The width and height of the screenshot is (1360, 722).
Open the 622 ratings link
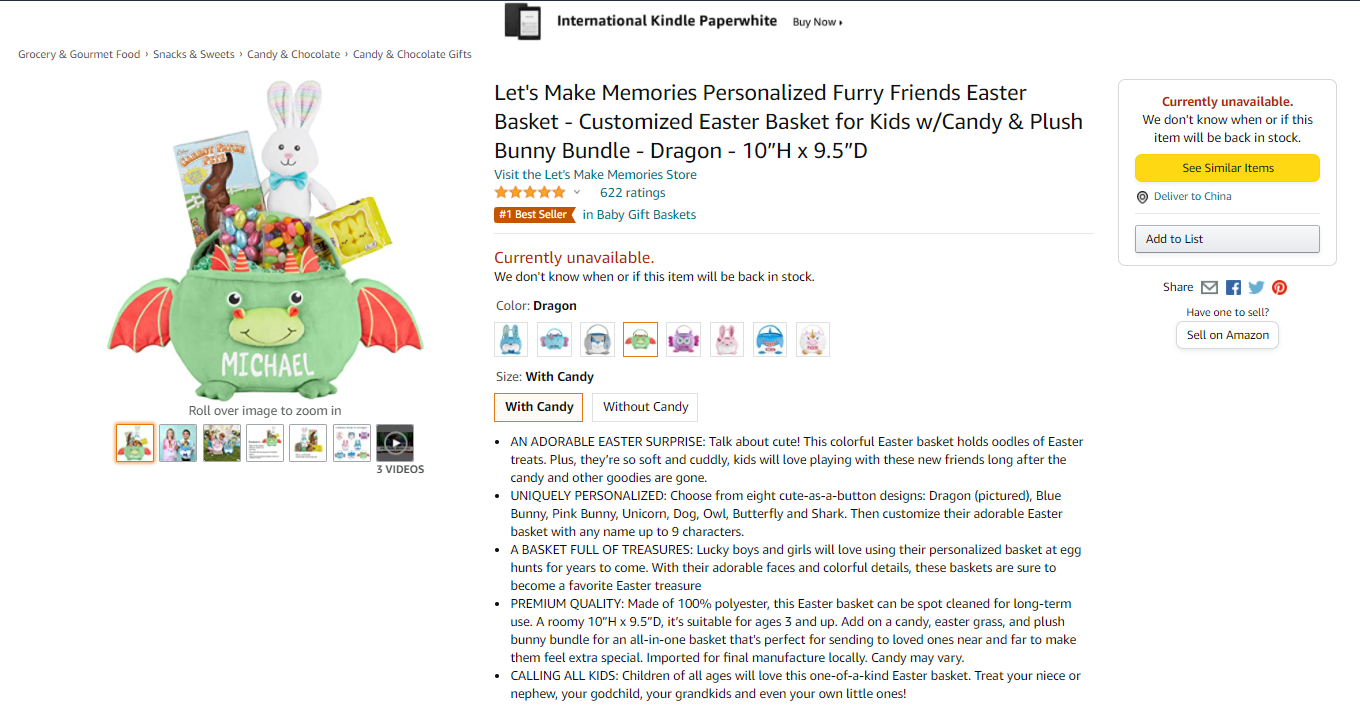click(632, 193)
